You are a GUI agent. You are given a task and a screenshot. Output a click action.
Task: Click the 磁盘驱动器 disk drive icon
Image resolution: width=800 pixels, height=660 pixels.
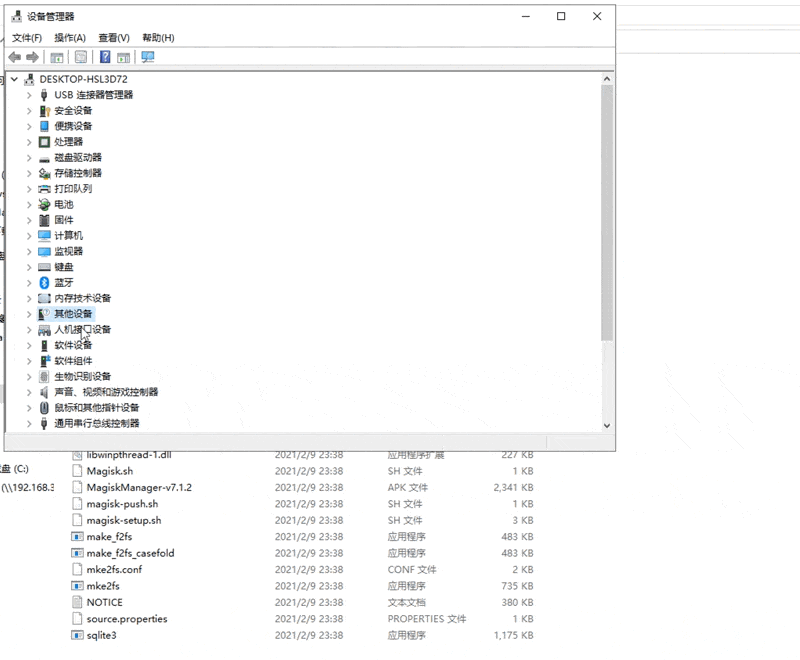[44, 158]
